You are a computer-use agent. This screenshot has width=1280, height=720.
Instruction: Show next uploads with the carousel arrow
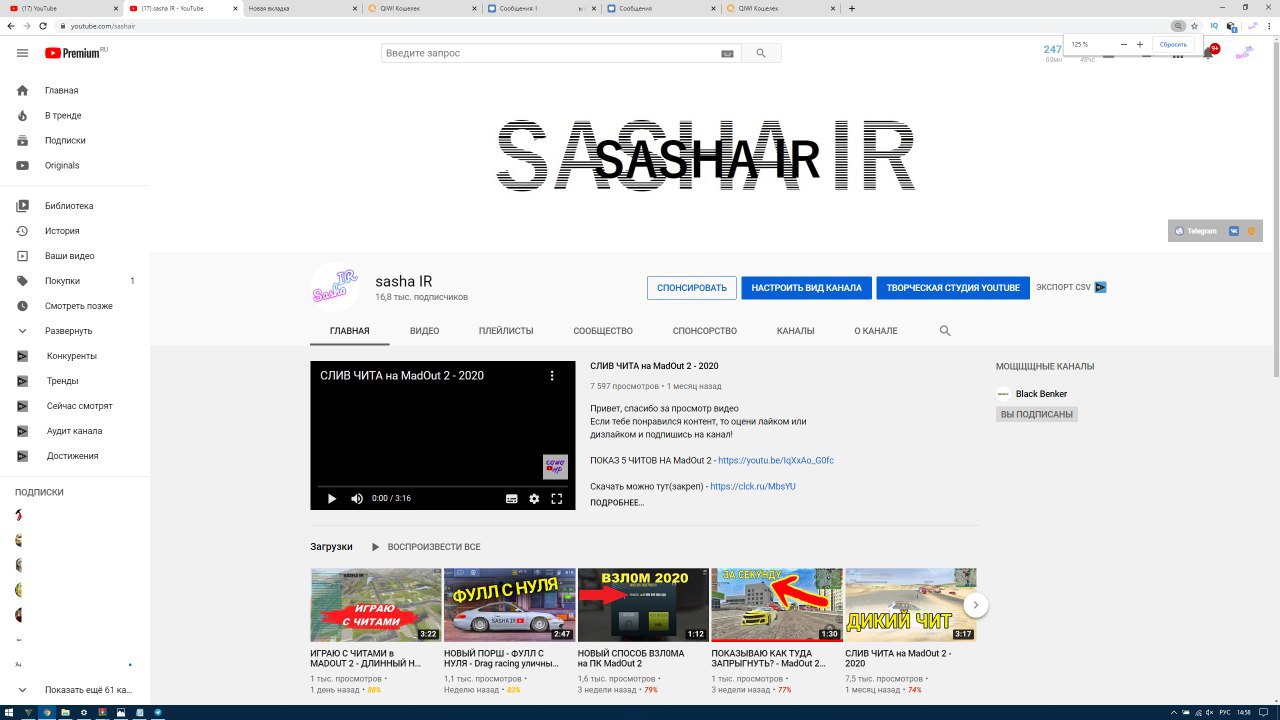[976, 605]
